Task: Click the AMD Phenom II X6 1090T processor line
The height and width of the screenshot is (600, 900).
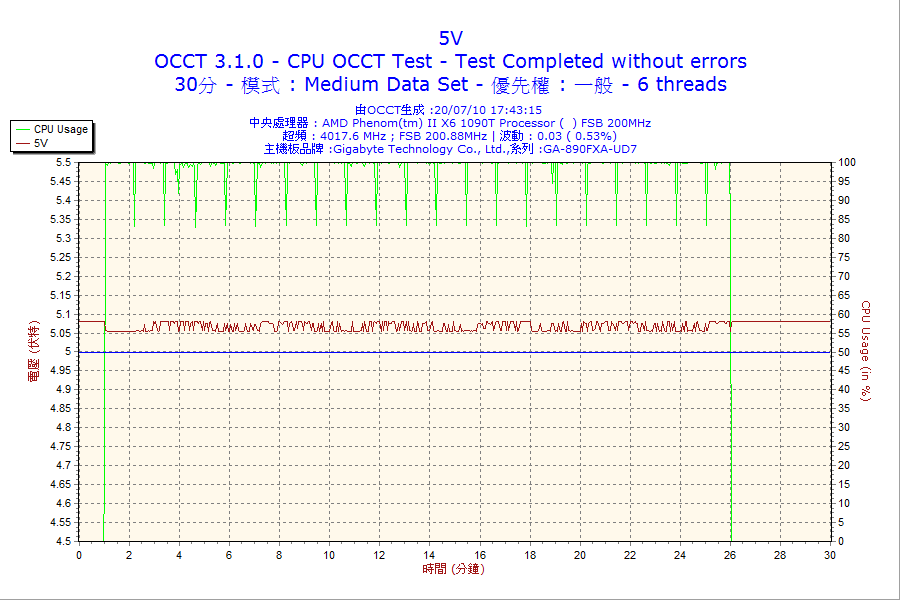Action: [450, 123]
